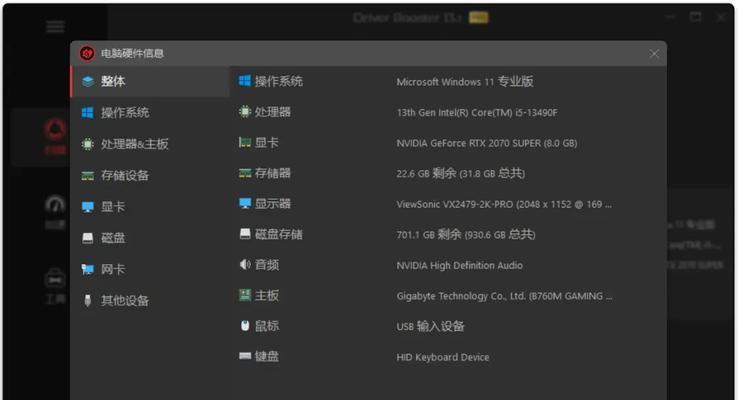Screen dimensions: 738x400
Task: Click the 22.6 GB 剩余 memory value
Action: point(461,174)
